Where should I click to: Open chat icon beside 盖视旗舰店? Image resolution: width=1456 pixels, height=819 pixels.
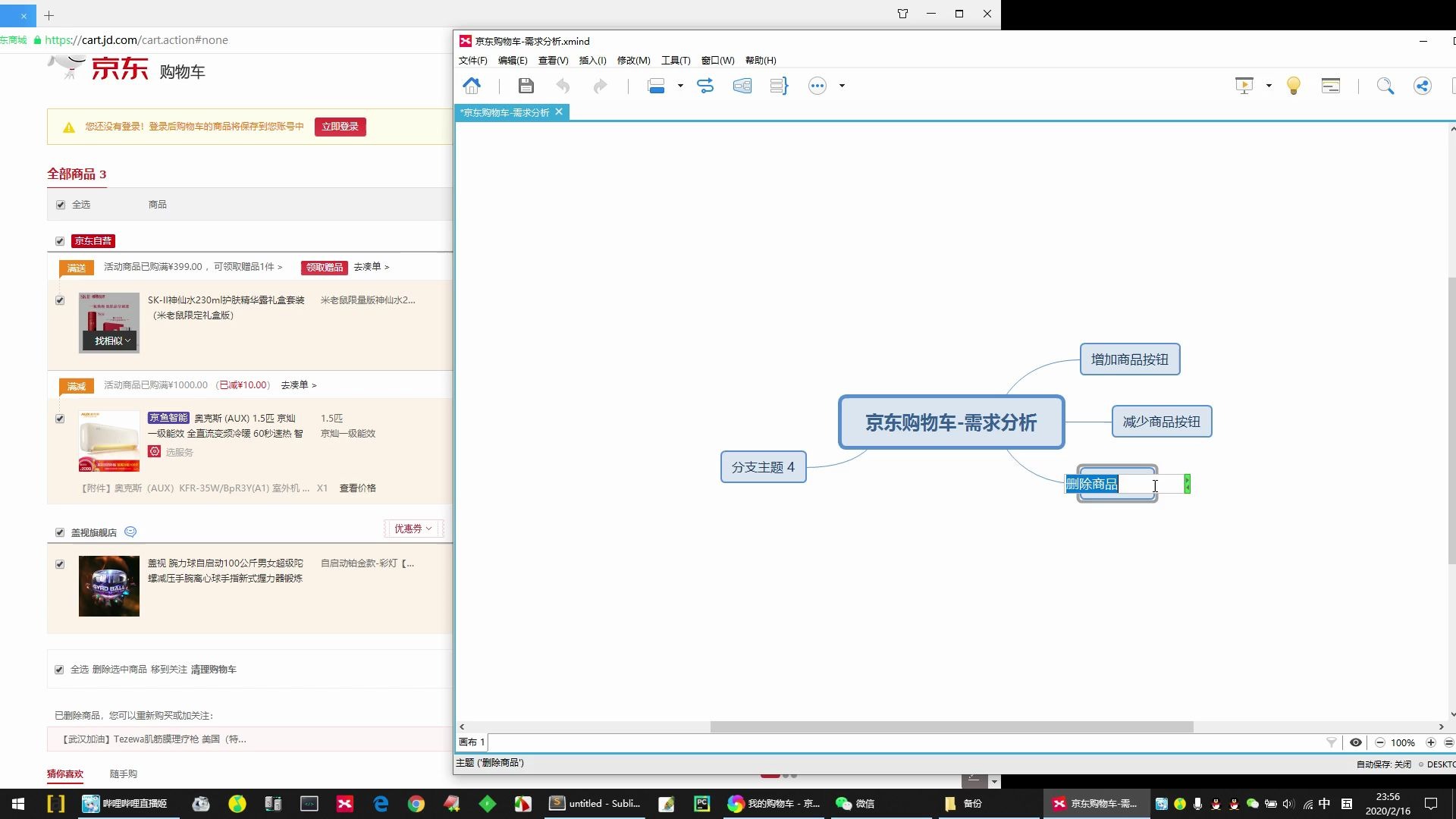tap(130, 532)
